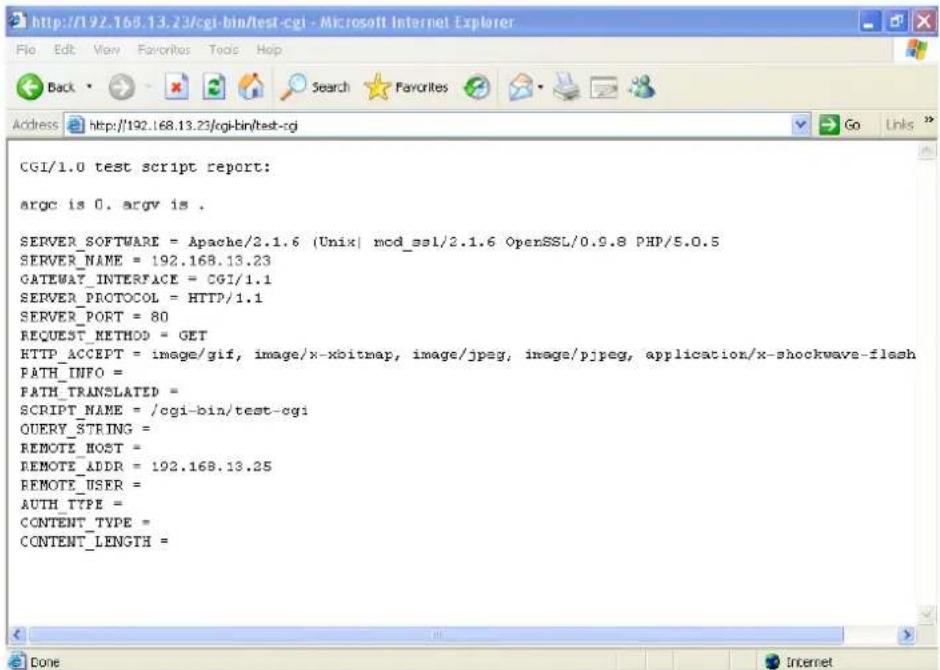Open the File menu
This screenshot has width=940, height=670.
[x=26, y=50]
